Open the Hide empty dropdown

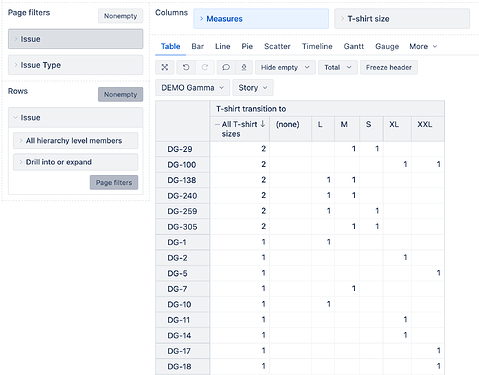coord(285,67)
